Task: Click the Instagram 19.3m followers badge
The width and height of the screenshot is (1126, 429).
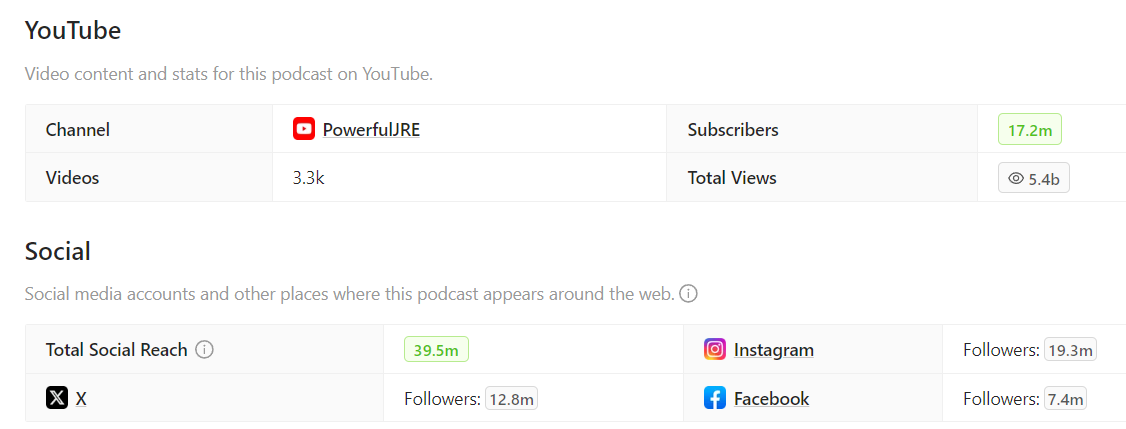Action: tap(1070, 350)
